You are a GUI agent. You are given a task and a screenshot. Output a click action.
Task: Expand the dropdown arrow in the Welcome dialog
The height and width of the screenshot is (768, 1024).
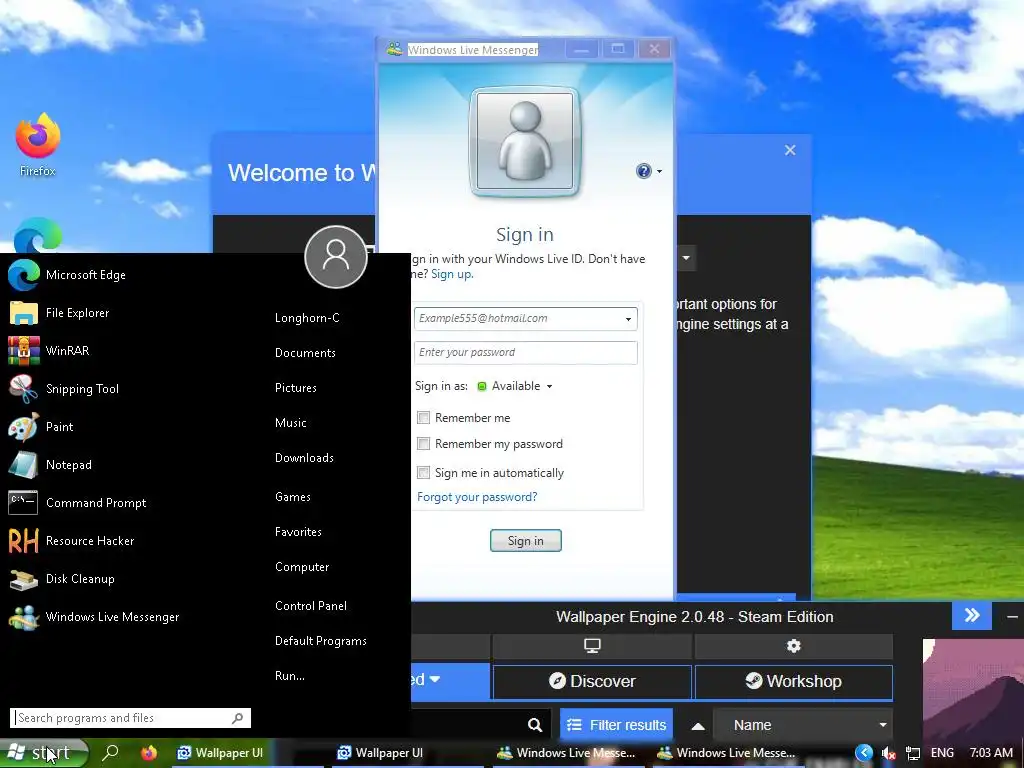point(686,258)
